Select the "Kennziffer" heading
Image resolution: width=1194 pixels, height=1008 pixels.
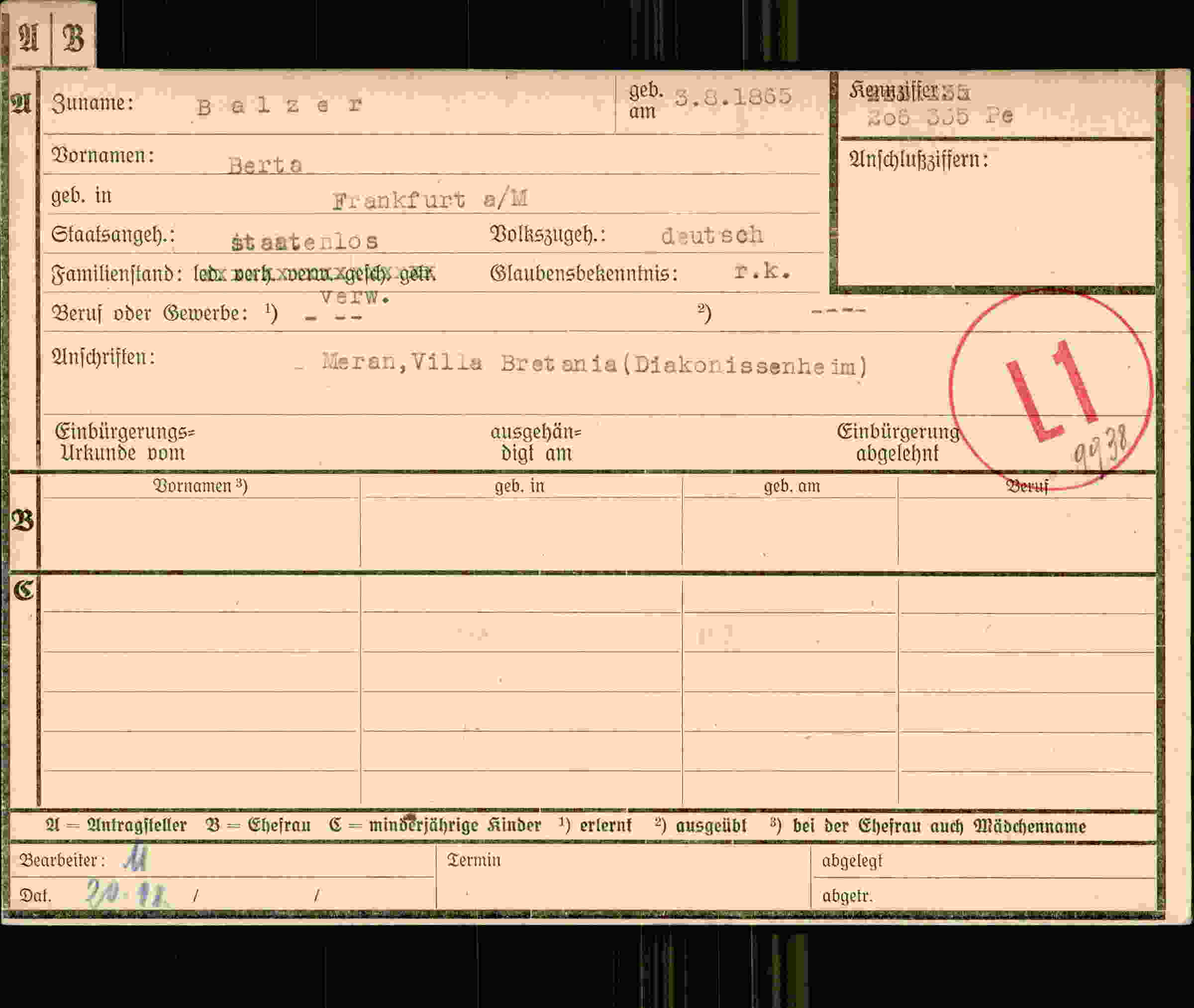[894, 91]
